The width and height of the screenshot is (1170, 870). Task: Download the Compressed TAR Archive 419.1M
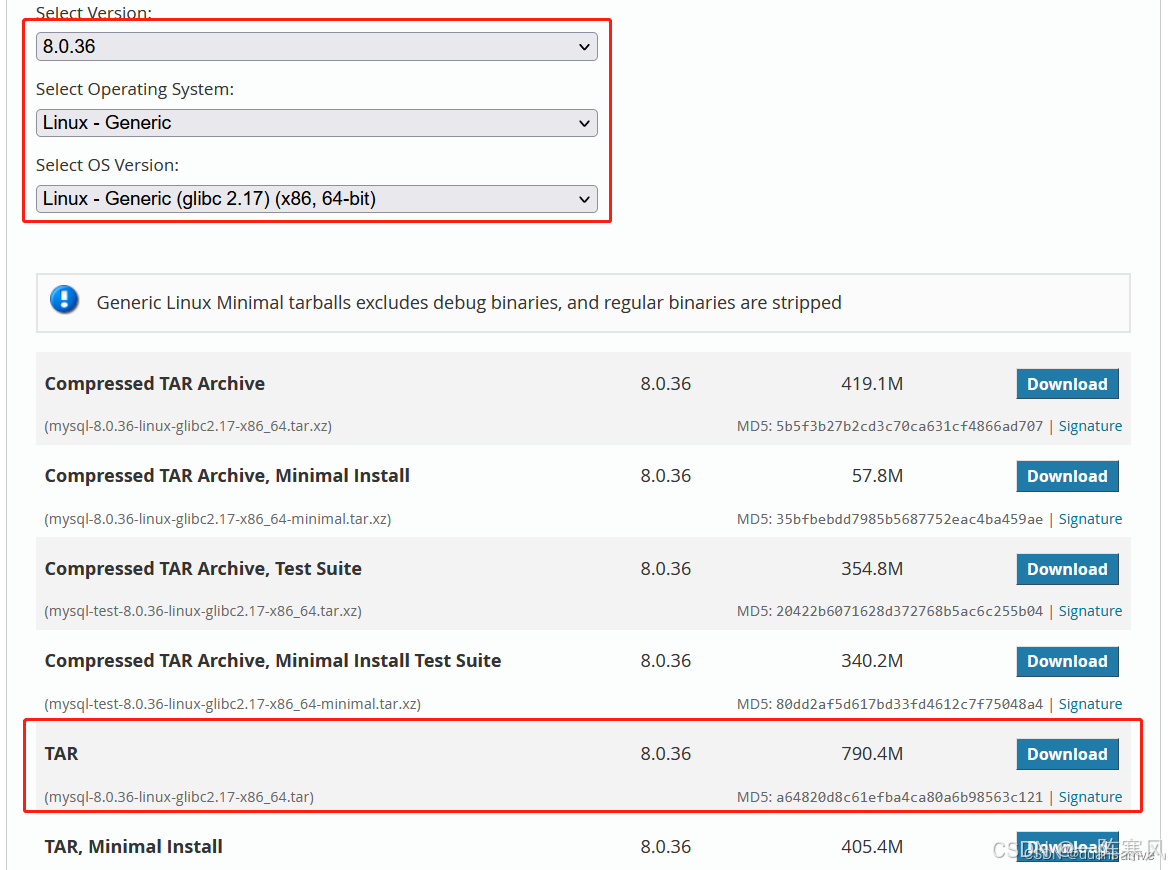pyautogui.click(x=1067, y=384)
